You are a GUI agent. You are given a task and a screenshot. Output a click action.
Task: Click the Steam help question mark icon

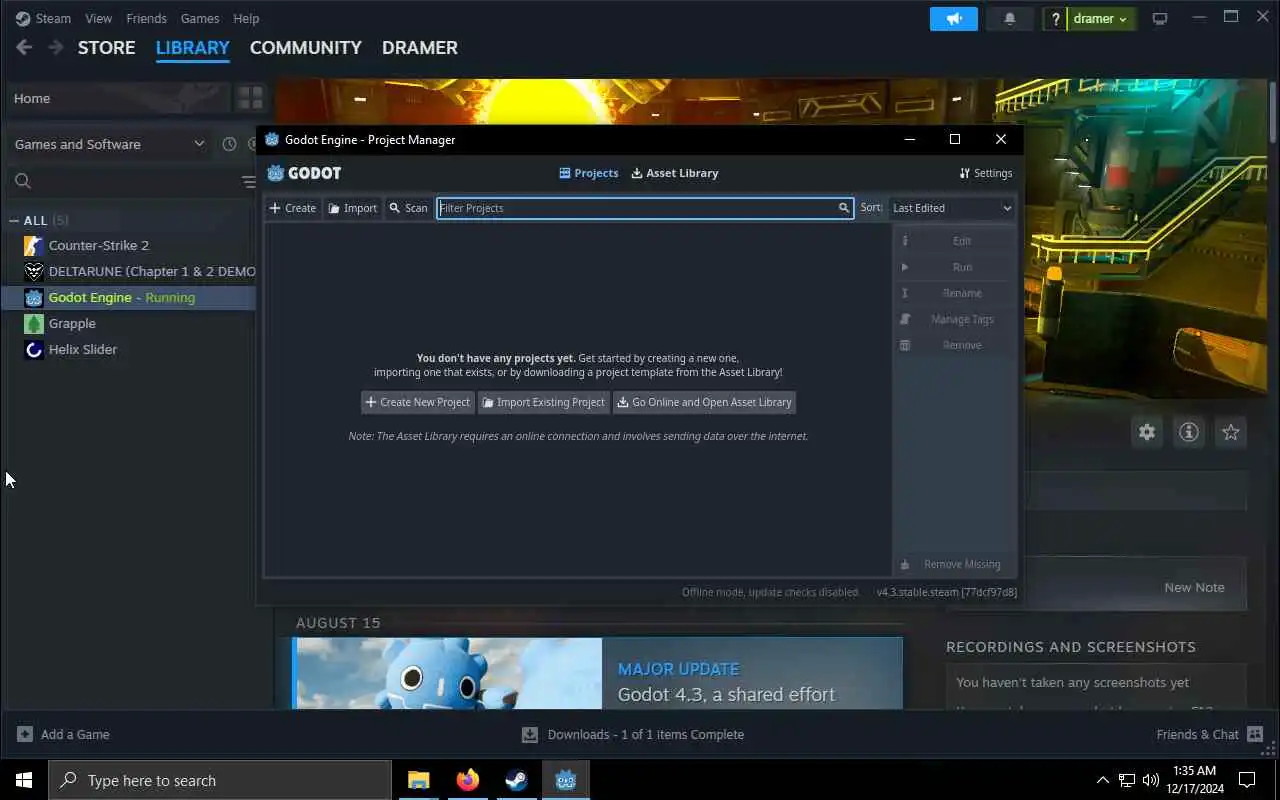tap(1054, 19)
